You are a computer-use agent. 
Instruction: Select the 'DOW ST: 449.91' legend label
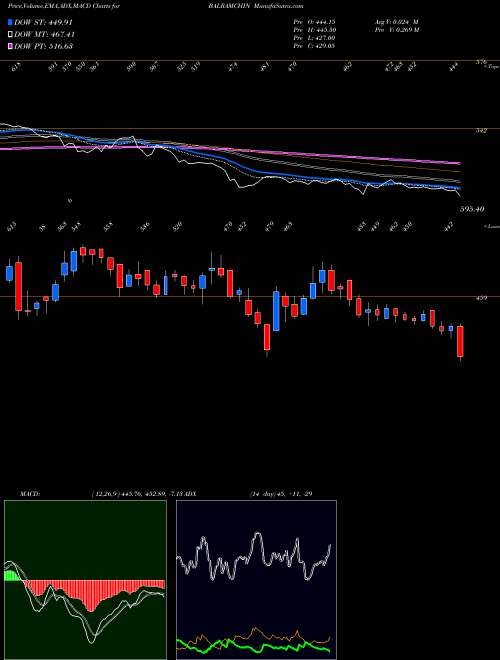pyautogui.click(x=44, y=23)
